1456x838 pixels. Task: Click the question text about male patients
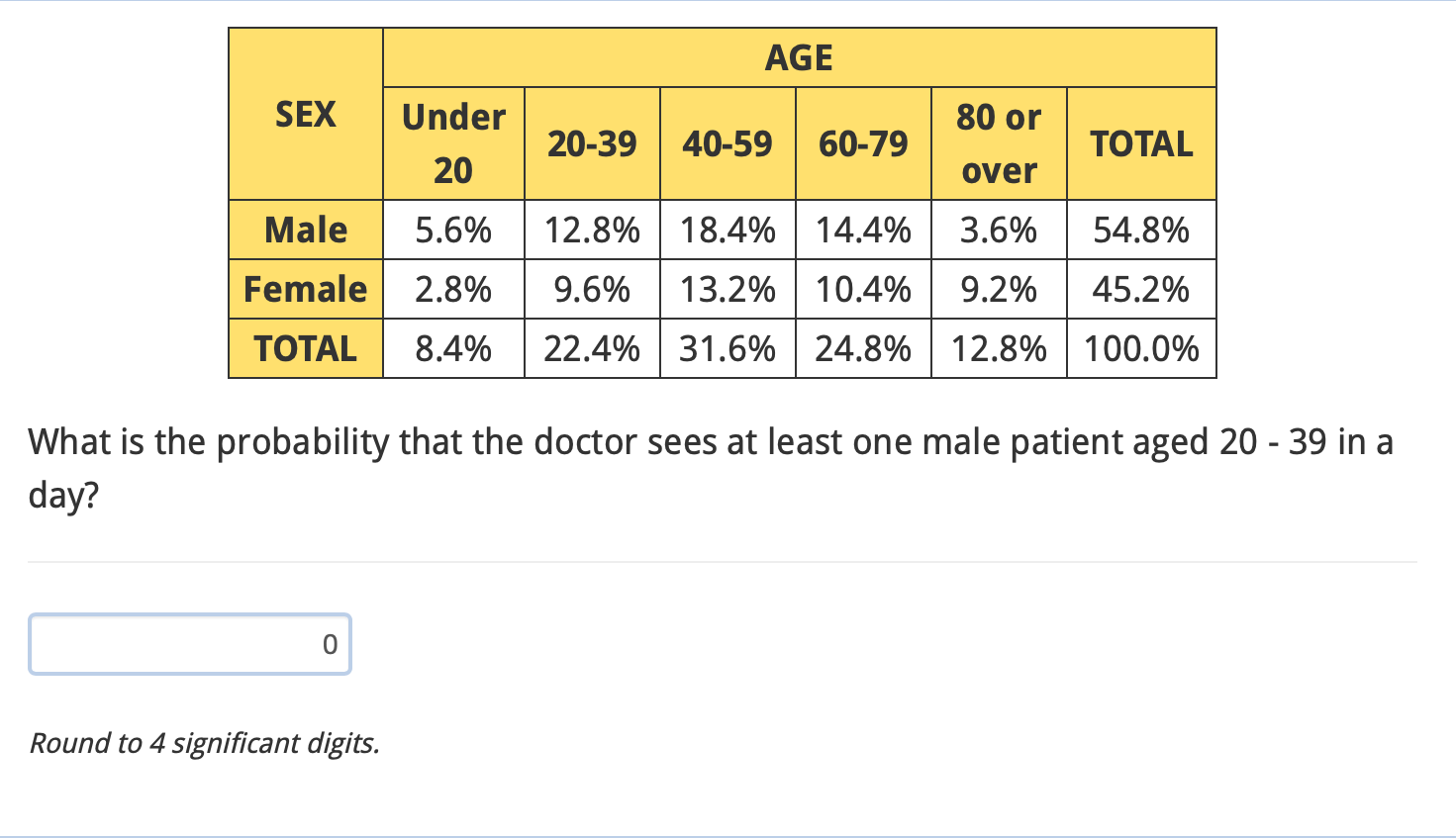pos(711,467)
